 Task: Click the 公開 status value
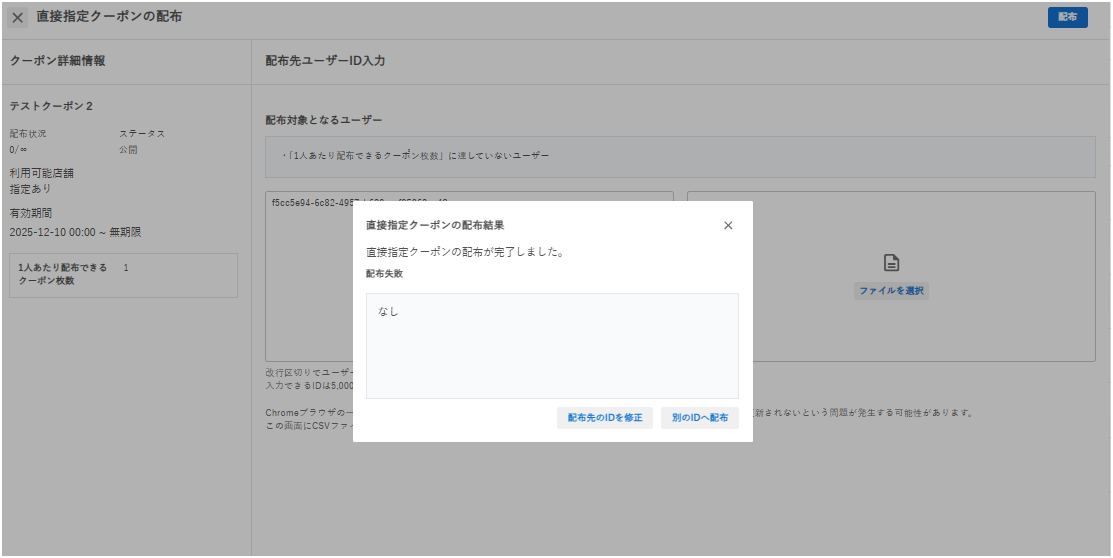tap(129, 150)
